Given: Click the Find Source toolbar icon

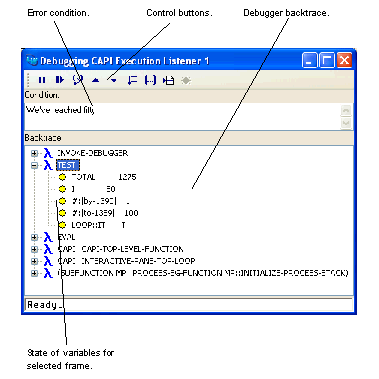Looking at the screenshot, I should [x=169, y=80].
